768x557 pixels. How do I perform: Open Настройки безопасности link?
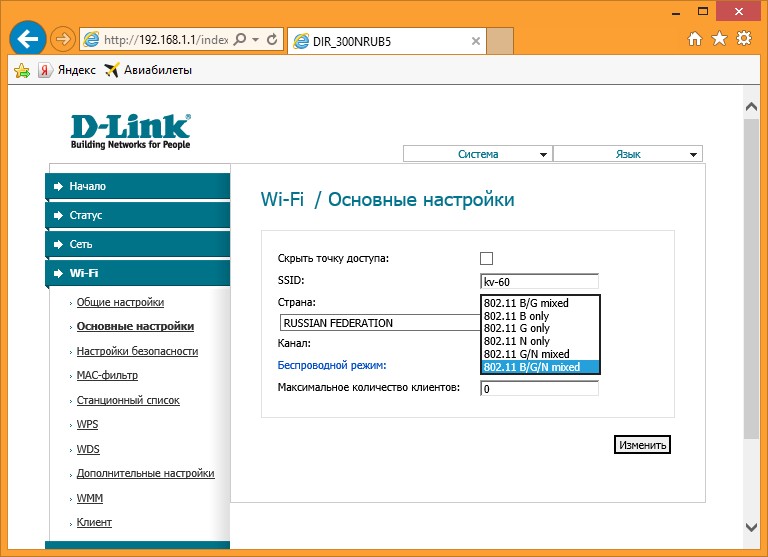137,351
